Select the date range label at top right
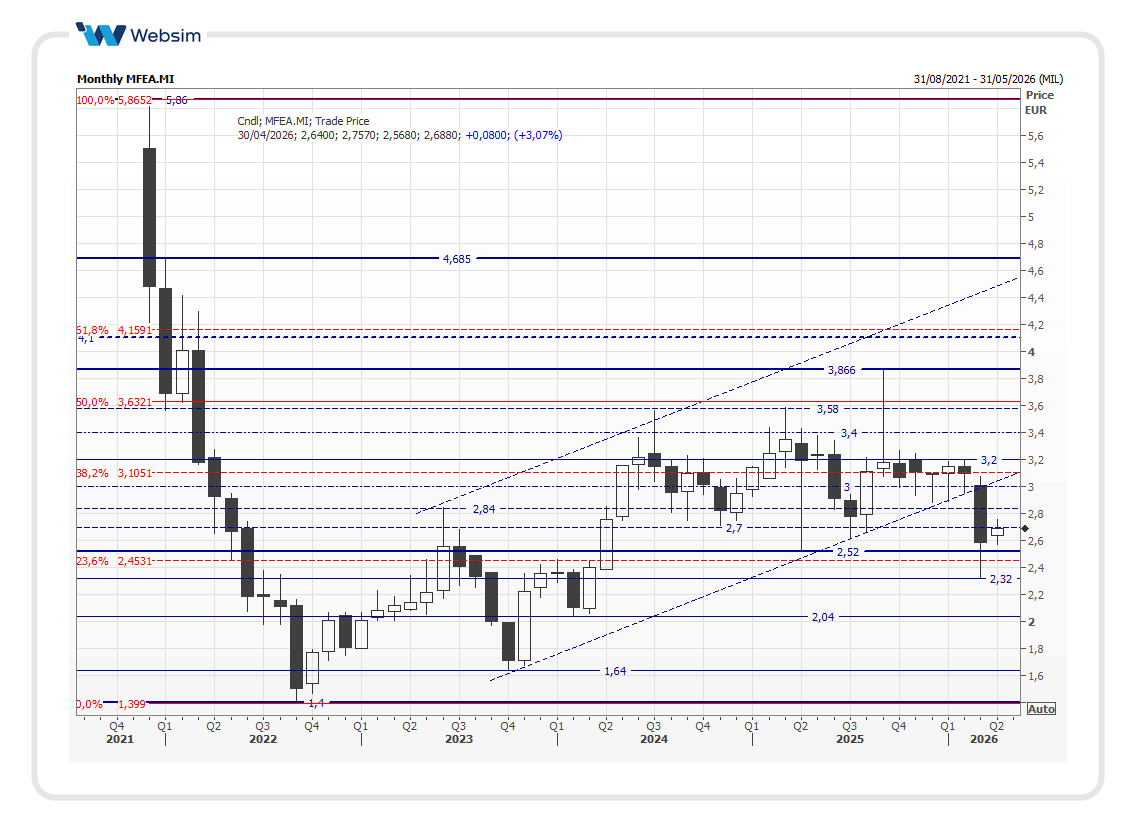The width and height of the screenshot is (1136, 832). (x=988, y=79)
